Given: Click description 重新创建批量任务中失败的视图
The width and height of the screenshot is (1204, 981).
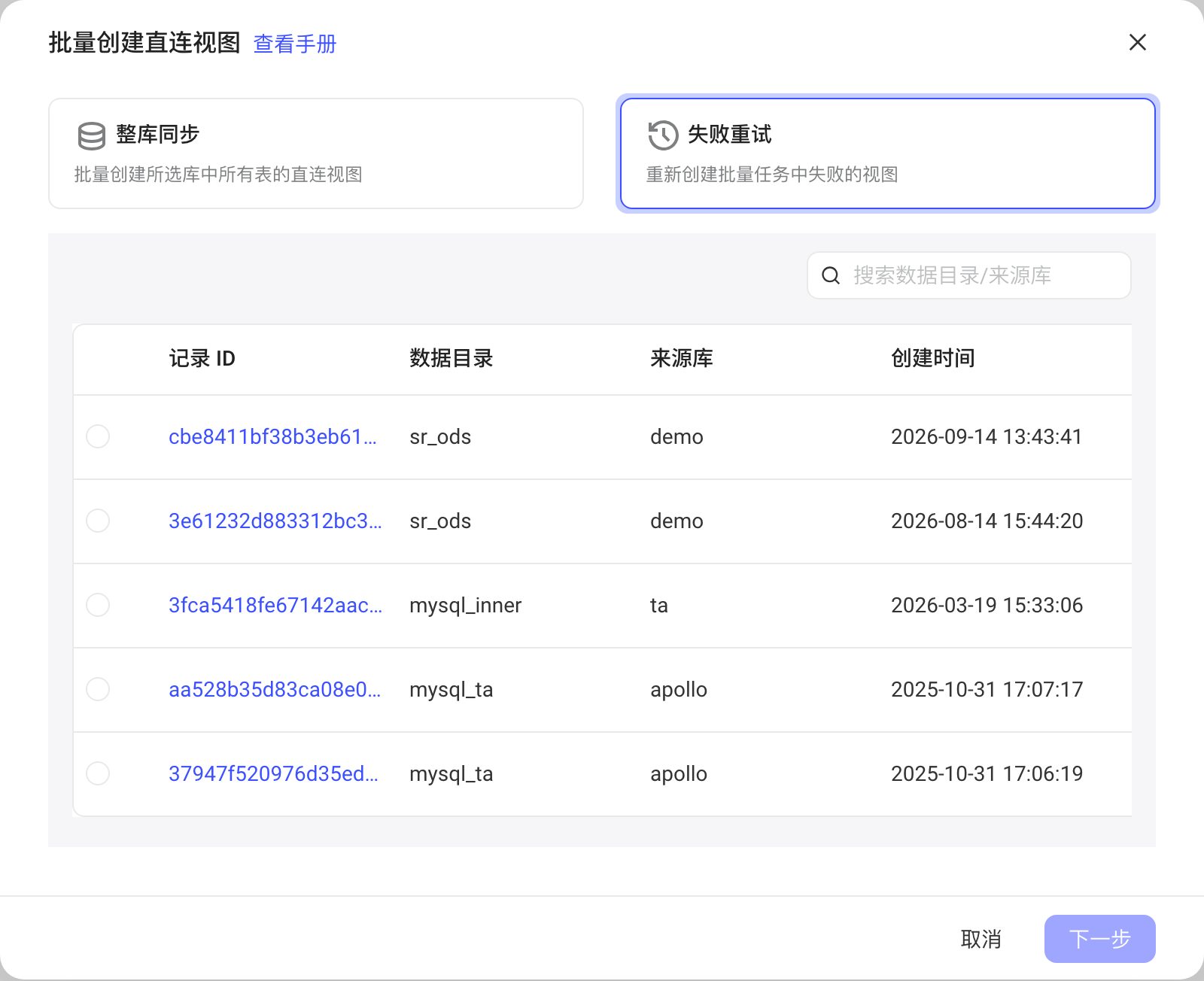Looking at the screenshot, I should coord(772,175).
